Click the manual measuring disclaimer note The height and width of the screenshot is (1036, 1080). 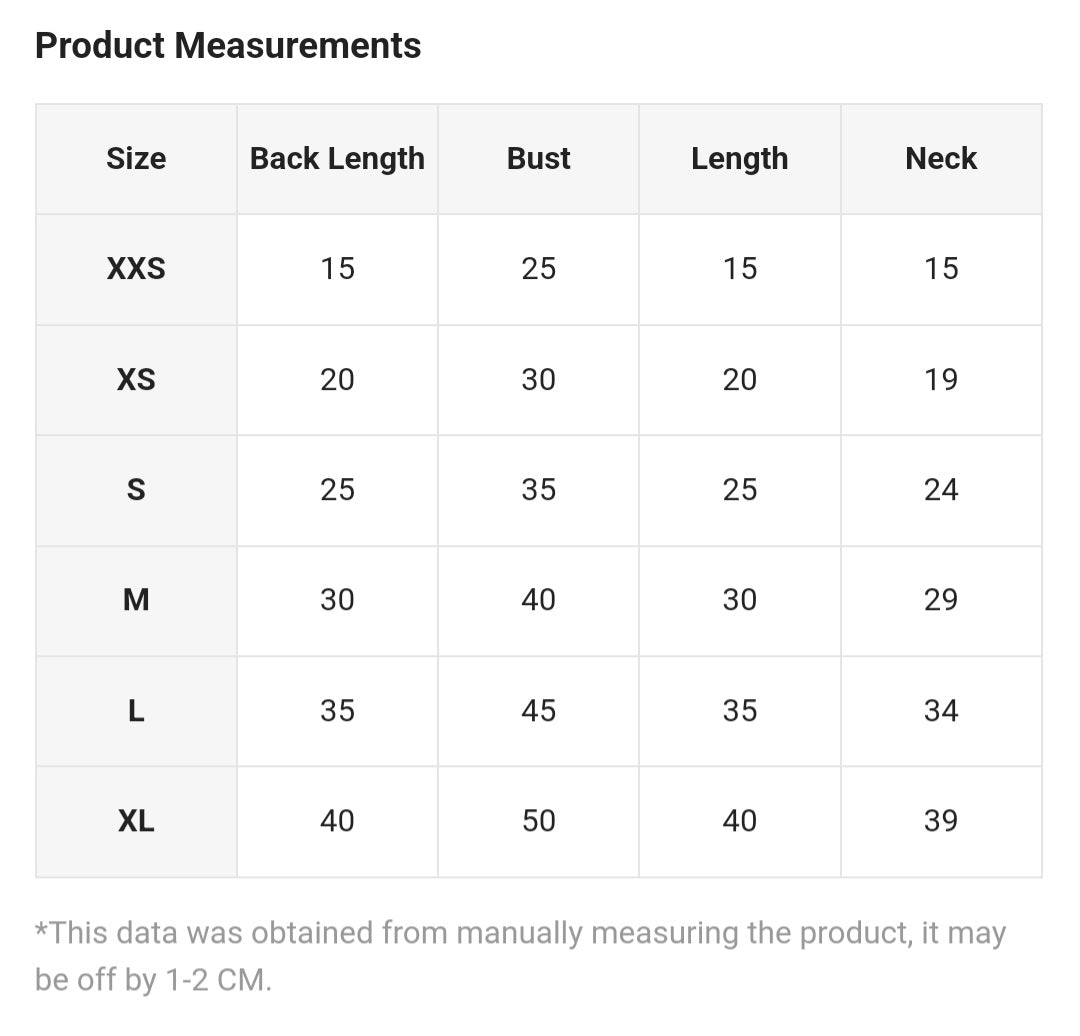click(x=520, y=956)
